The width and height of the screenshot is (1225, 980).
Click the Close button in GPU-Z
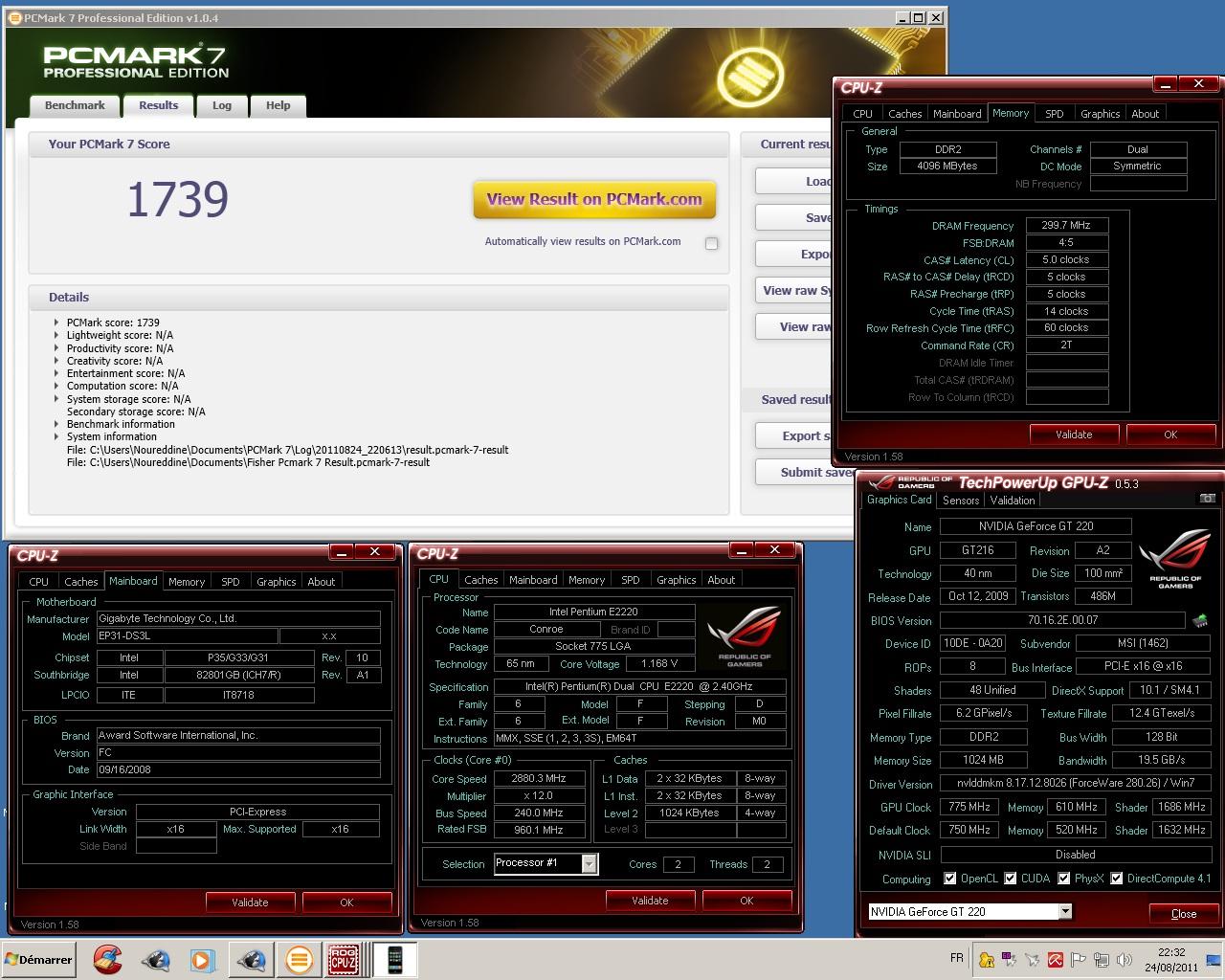(1184, 913)
